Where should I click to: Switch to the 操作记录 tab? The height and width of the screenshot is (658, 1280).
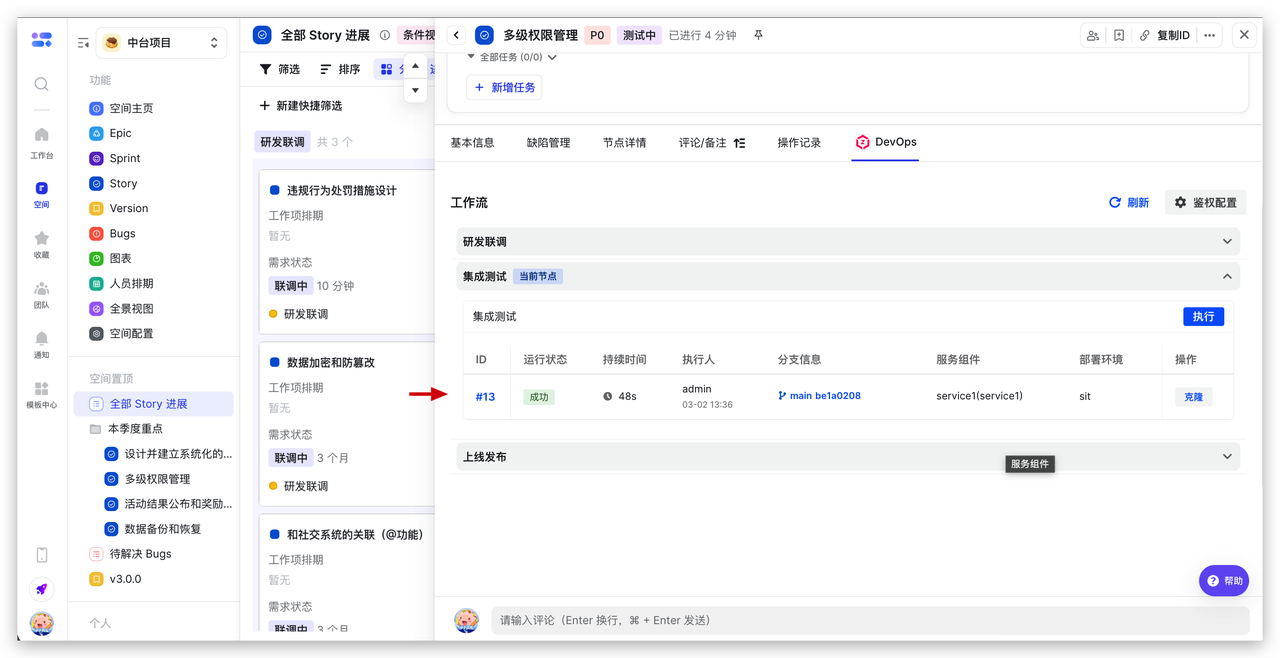point(799,143)
